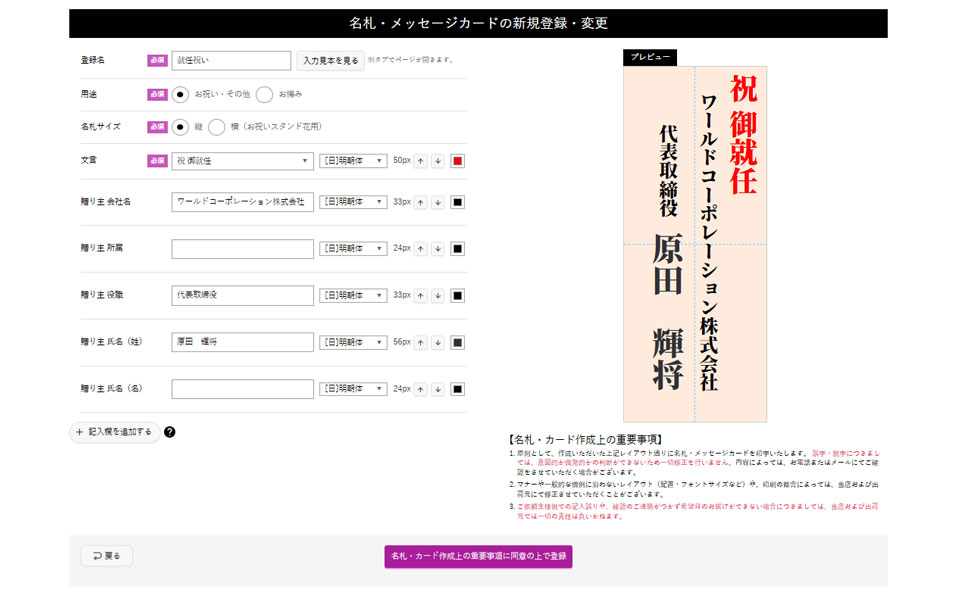The width and height of the screenshot is (956, 600).
Task: Expand font dropdown for 贈り主 氏名(姓)
Action: pyautogui.click(x=353, y=342)
